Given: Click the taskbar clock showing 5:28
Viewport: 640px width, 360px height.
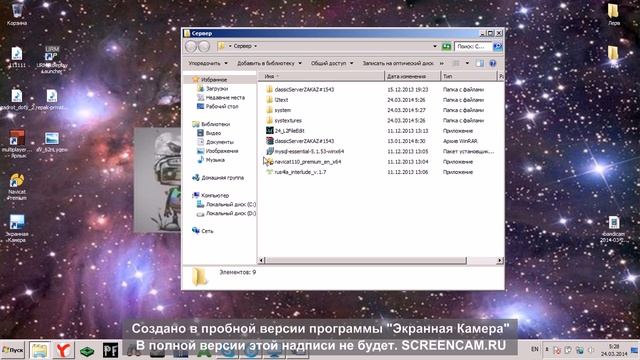Looking at the screenshot, I should [614, 350].
